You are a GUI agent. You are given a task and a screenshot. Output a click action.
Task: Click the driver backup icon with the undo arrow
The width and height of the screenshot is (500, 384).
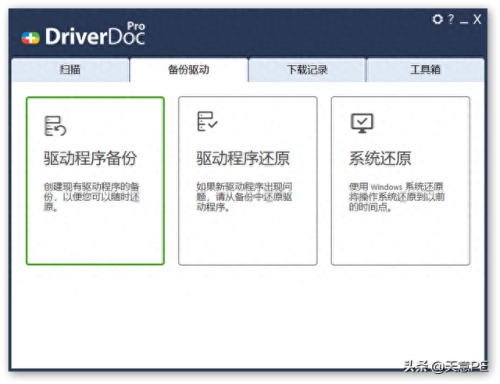coord(55,126)
